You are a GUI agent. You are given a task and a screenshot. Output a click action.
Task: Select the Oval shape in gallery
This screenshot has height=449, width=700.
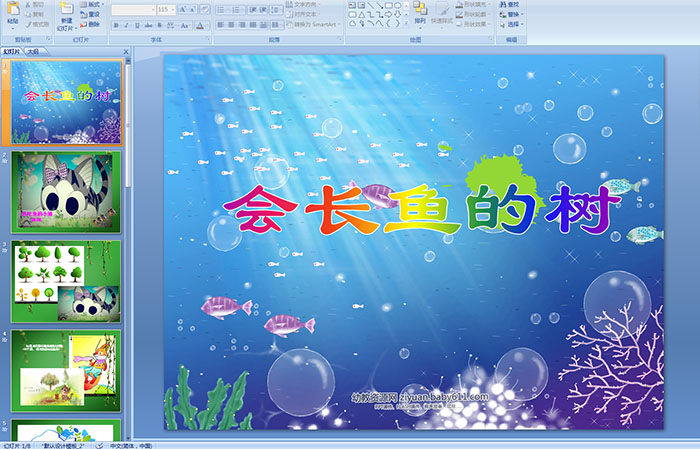tap(397, 5)
